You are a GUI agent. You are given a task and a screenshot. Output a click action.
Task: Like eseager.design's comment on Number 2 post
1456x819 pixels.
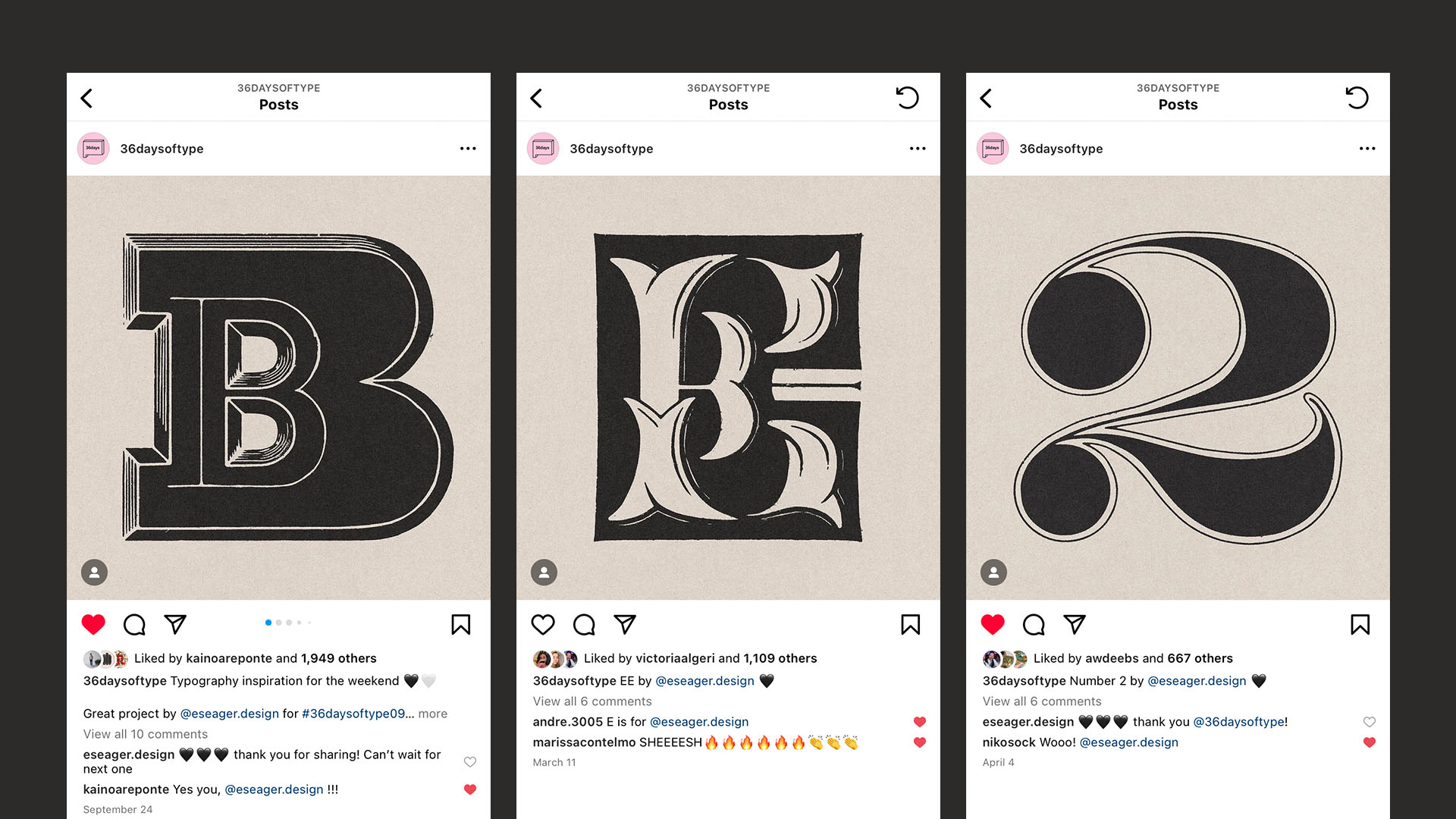coord(1370,722)
